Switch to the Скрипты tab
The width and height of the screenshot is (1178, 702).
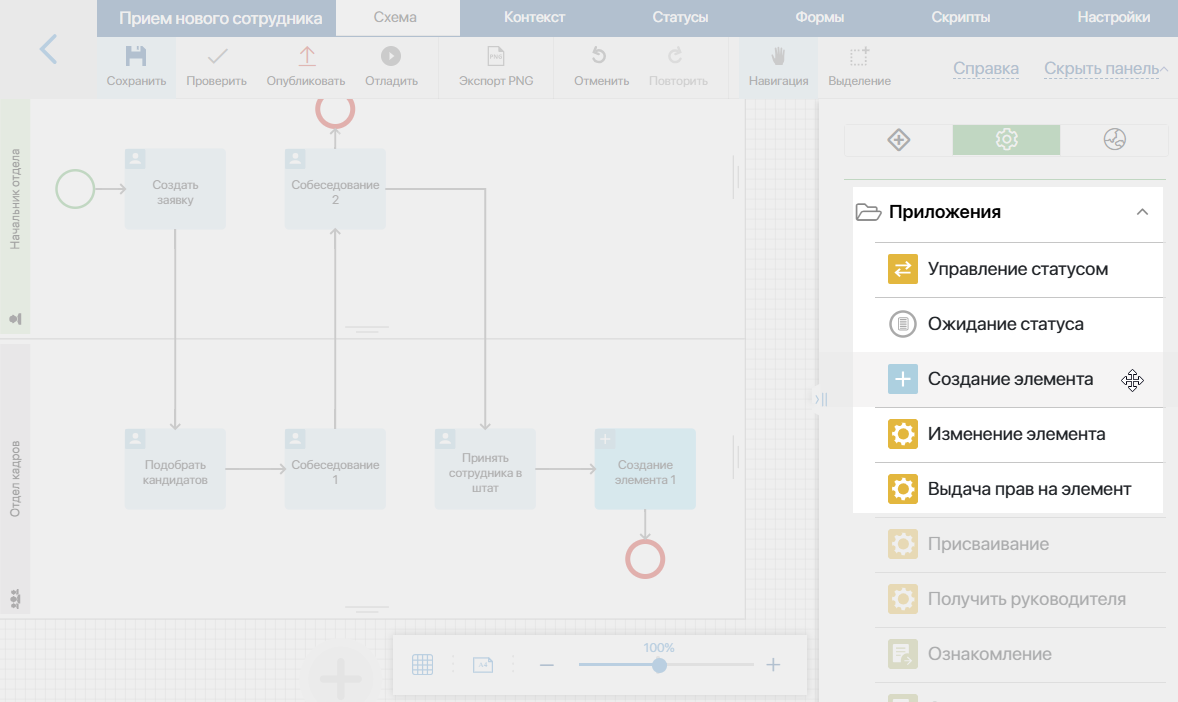tap(960, 17)
